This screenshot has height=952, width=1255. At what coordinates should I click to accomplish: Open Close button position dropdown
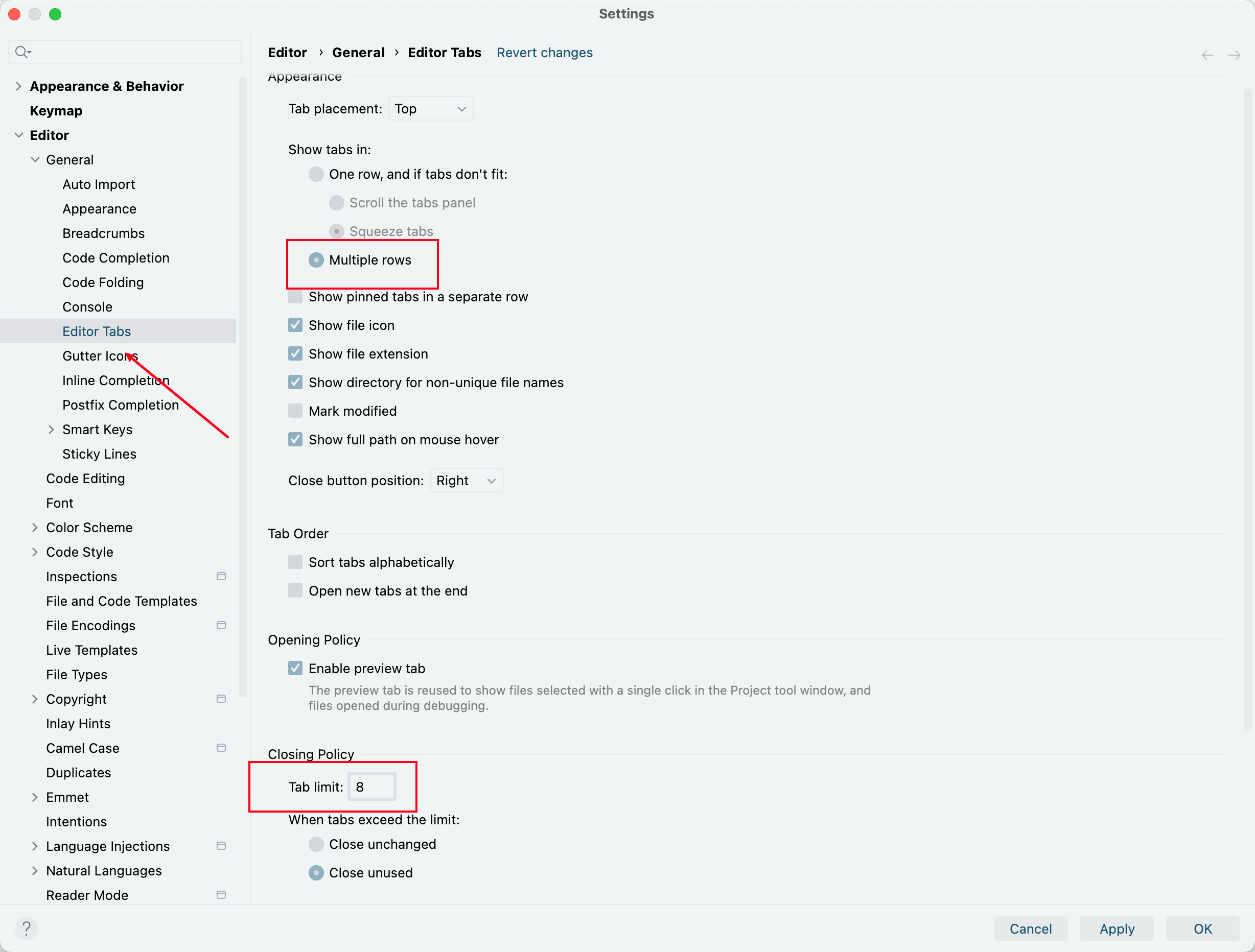point(466,480)
